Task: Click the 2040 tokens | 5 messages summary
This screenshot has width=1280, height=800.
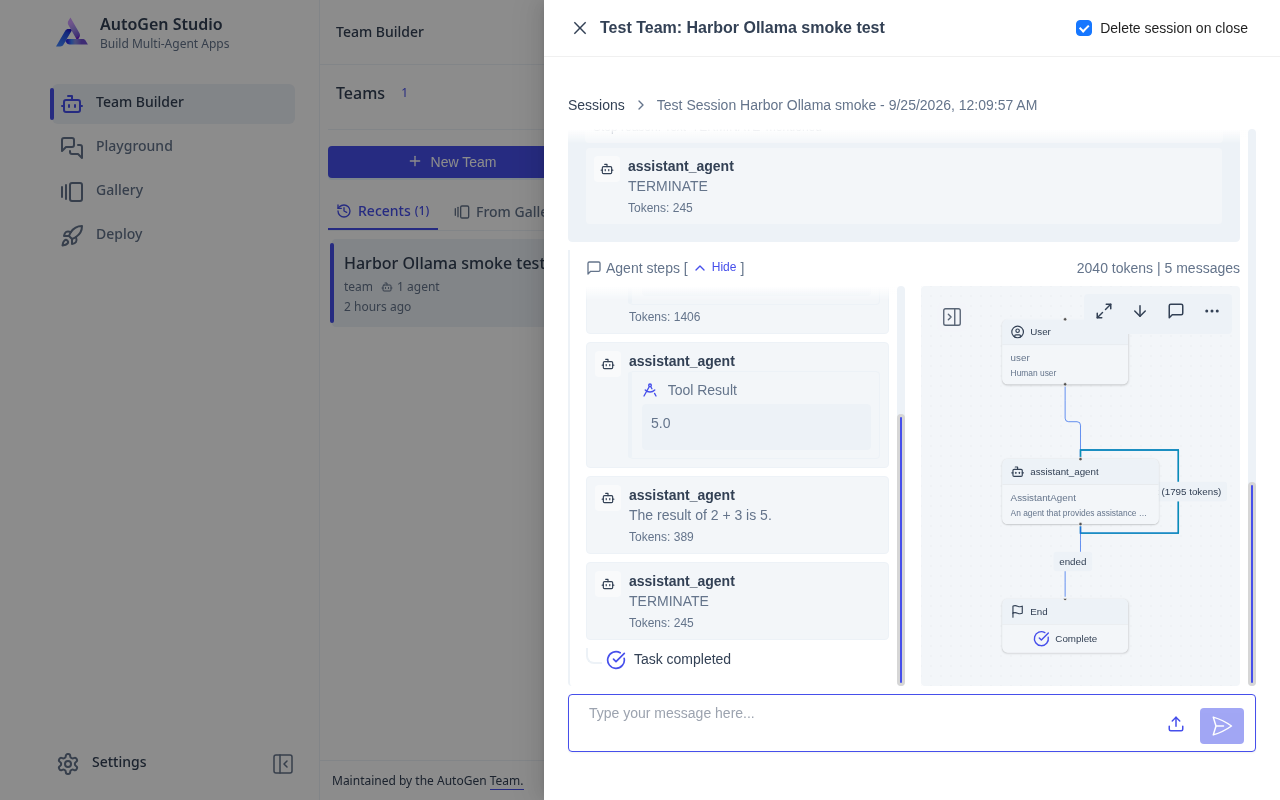Action: click(1158, 268)
